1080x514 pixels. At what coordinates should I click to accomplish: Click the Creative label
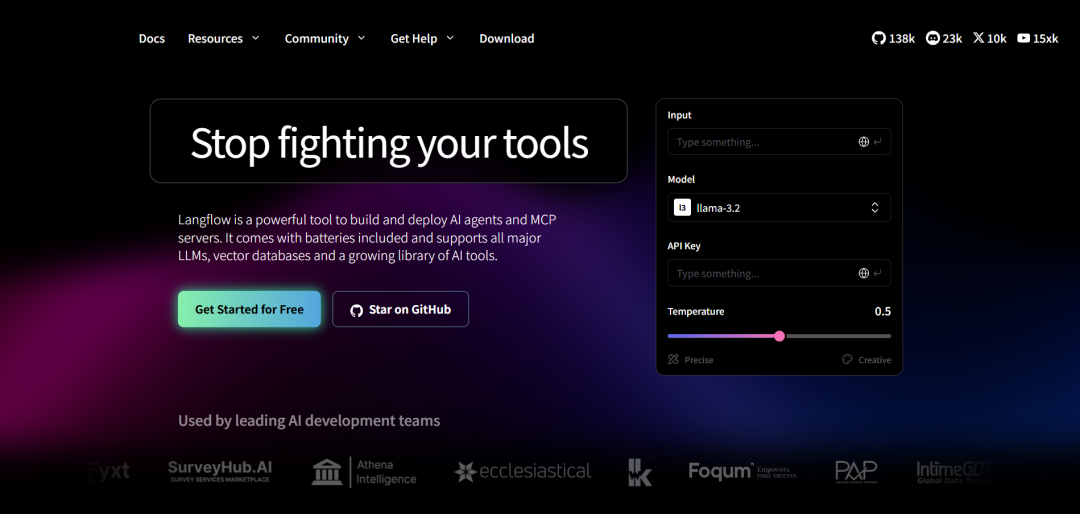tap(875, 360)
